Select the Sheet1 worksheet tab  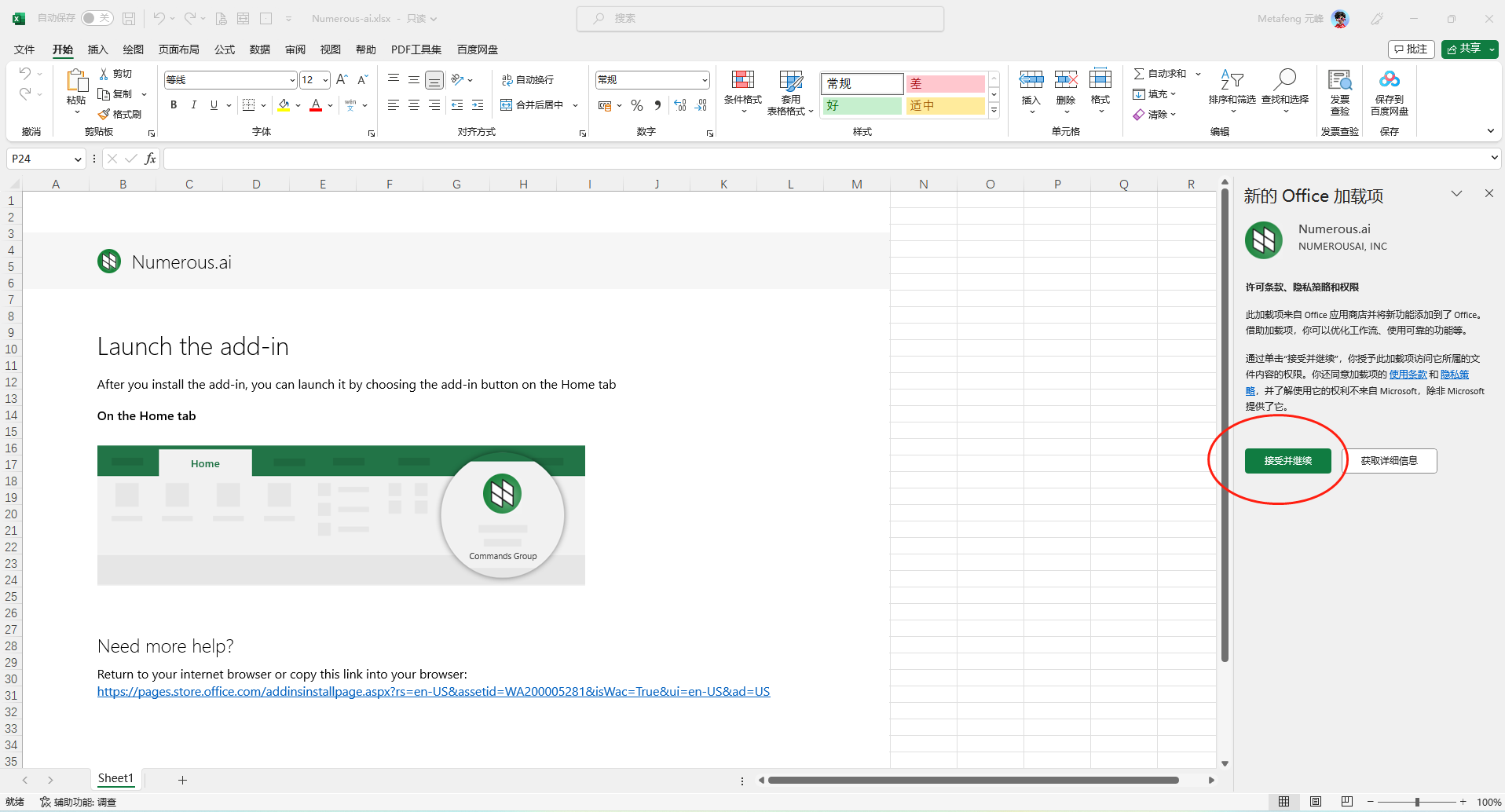[115, 778]
